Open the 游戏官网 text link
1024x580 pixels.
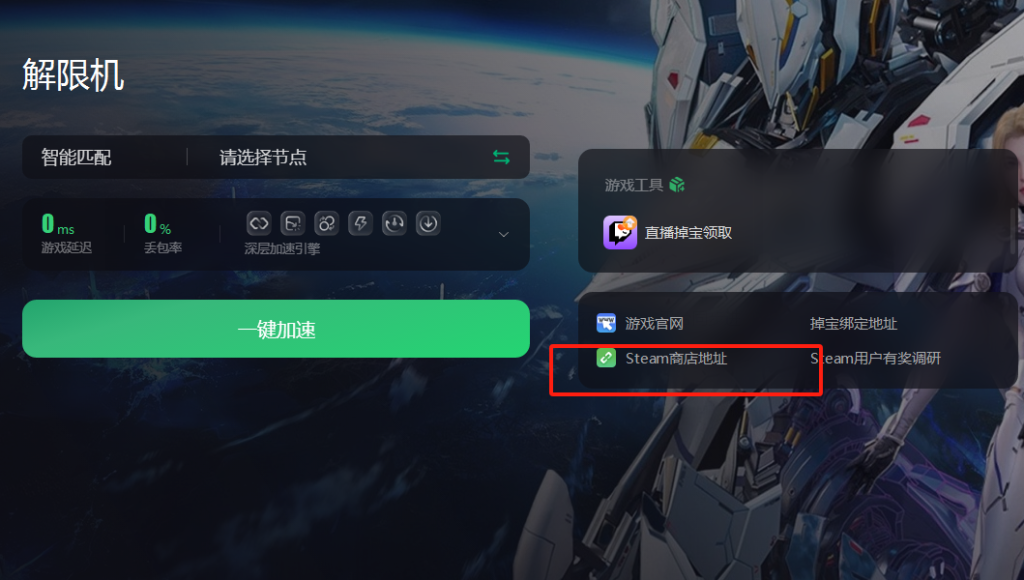point(654,323)
